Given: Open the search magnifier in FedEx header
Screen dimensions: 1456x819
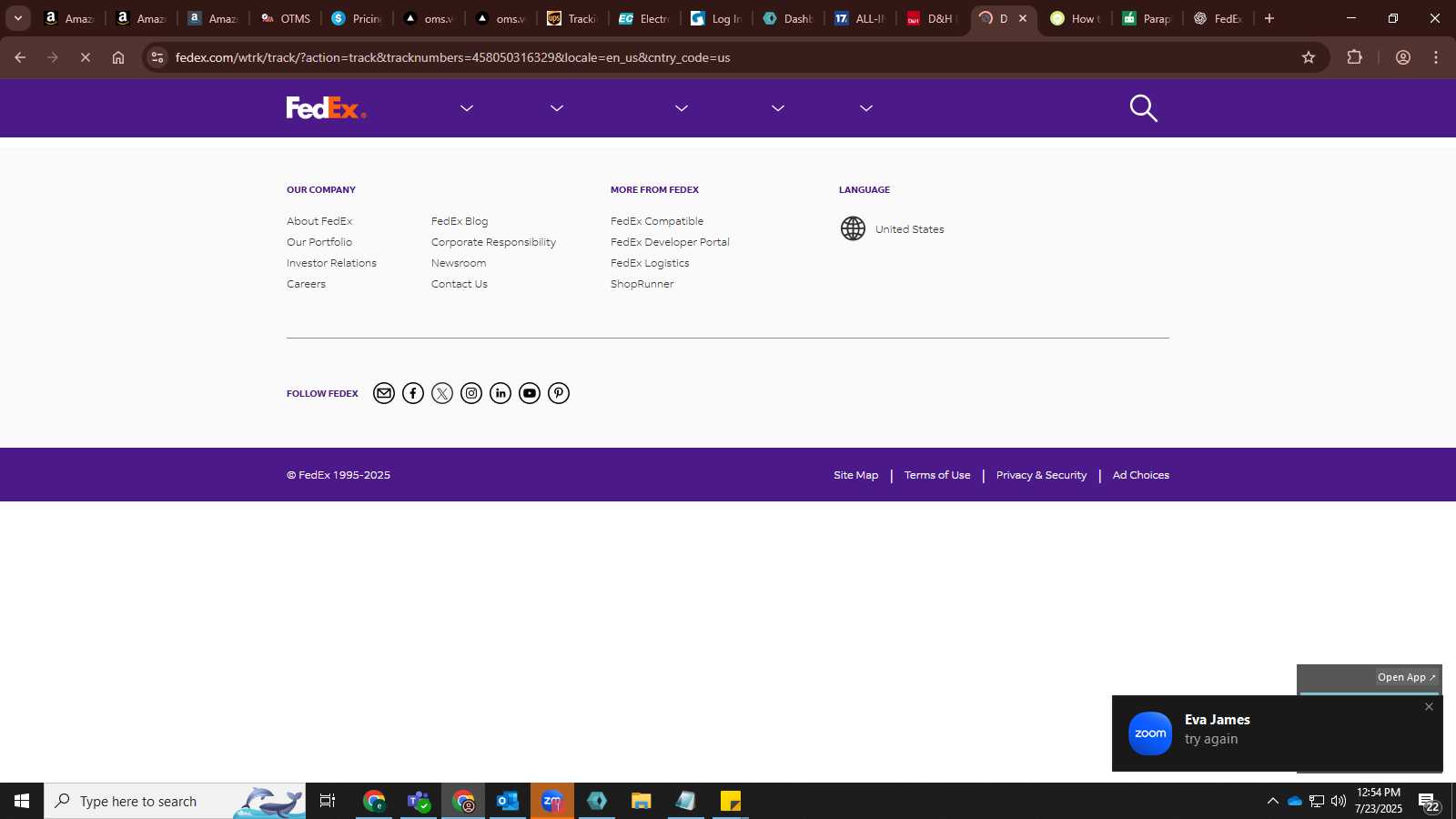Looking at the screenshot, I should click(x=1143, y=108).
